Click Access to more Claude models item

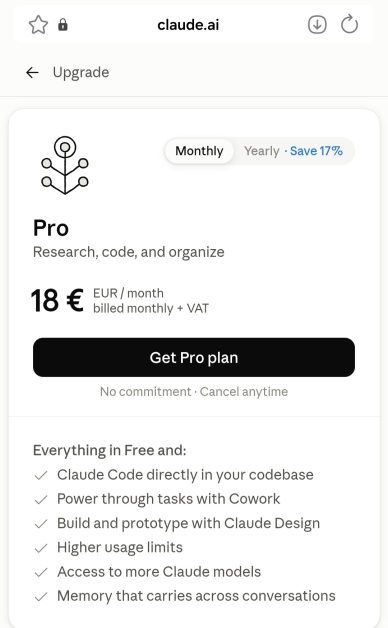(x=159, y=572)
